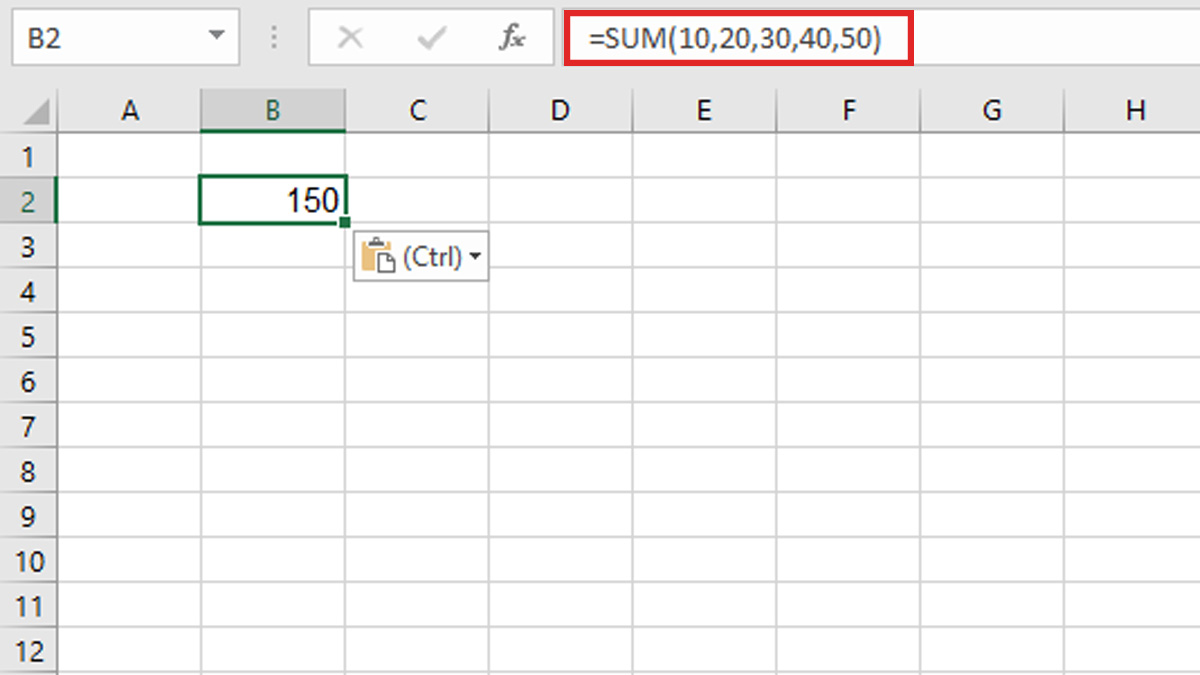Viewport: 1200px width, 675px height.
Task: Click the fill handle of cell B2
Action: (345, 222)
